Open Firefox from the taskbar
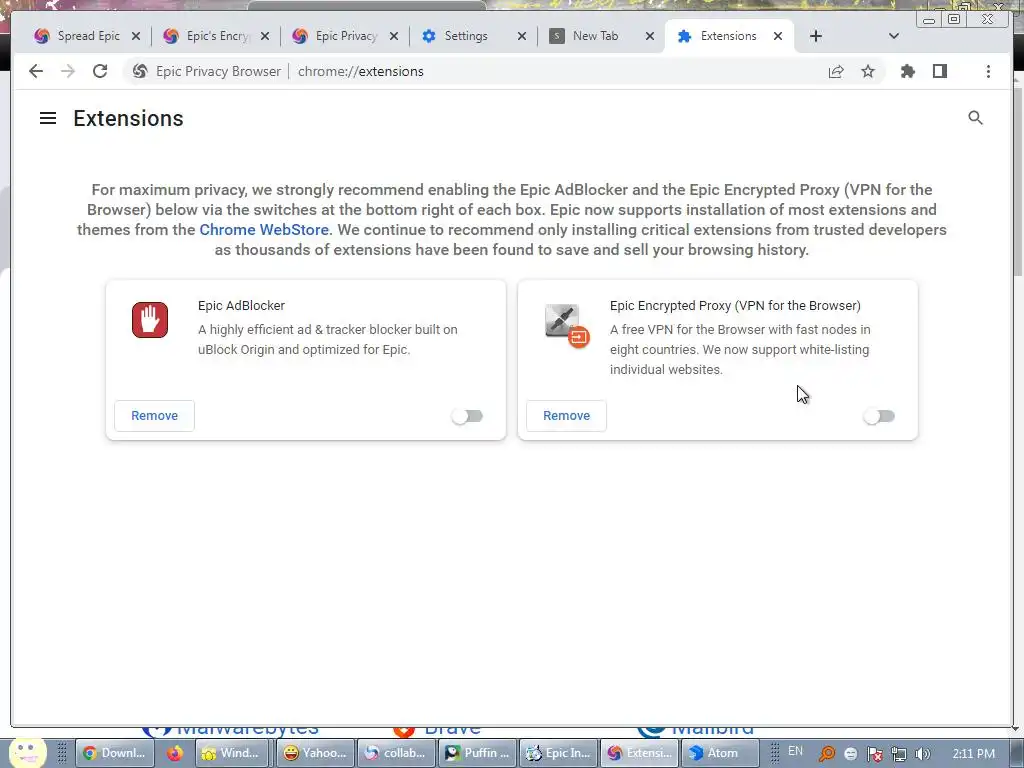Screen dimensions: 1024x768 pyautogui.click(x=174, y=753)
